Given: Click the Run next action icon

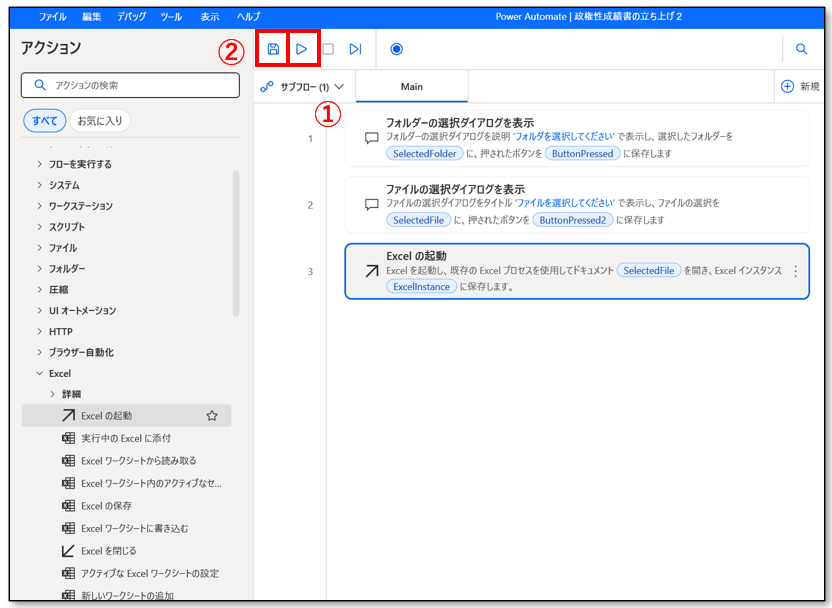Looking at the screenshot, I should point(355,49).
